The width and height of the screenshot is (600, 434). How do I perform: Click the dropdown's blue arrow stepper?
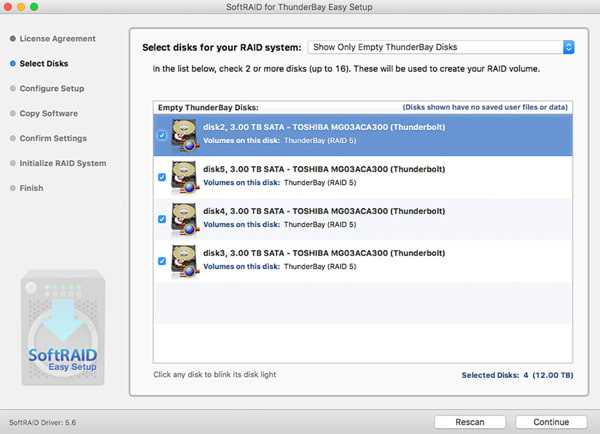tap(568, 47)
